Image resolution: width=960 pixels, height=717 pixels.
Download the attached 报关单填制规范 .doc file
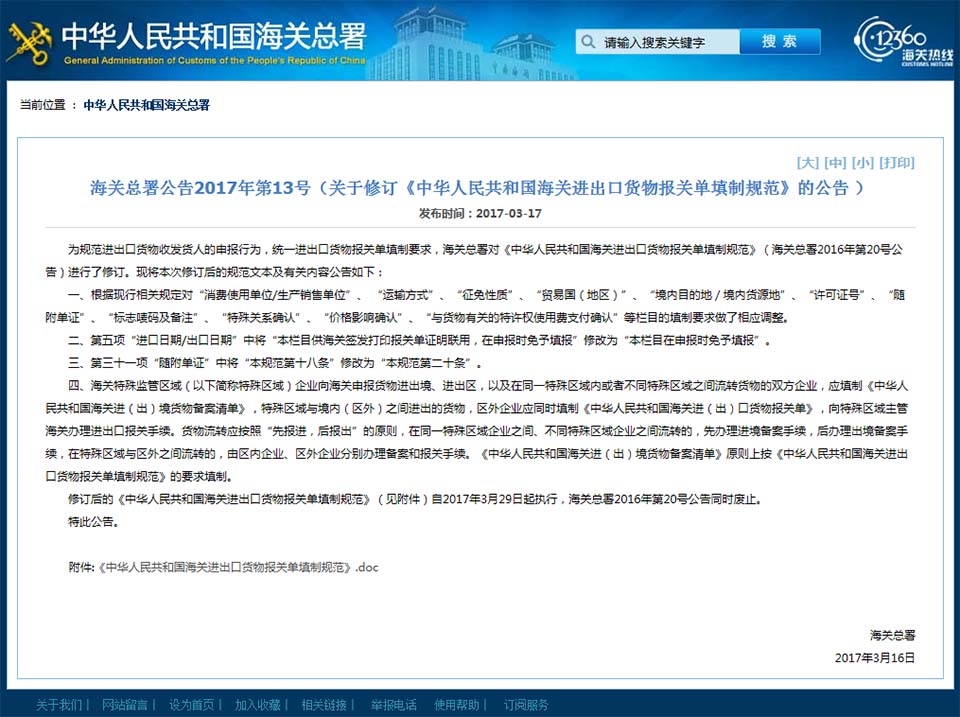coord(237,567)
